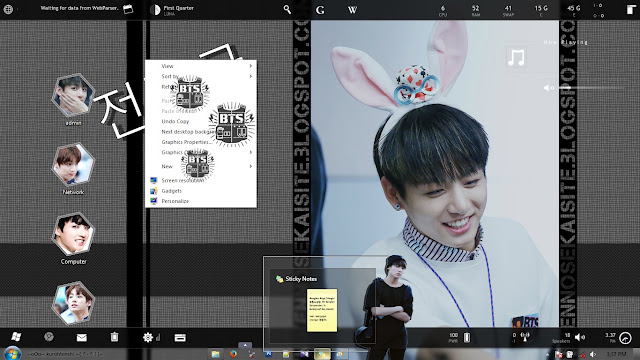640x360 pixels.
Task: Click the SWAP usage meter
Action: [x=508, y=11]
